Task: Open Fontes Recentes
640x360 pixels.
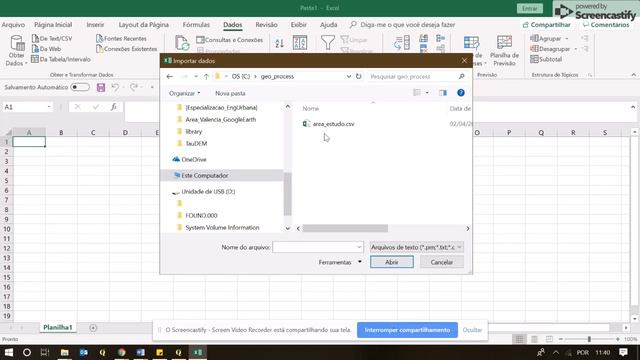Action: 121,38
